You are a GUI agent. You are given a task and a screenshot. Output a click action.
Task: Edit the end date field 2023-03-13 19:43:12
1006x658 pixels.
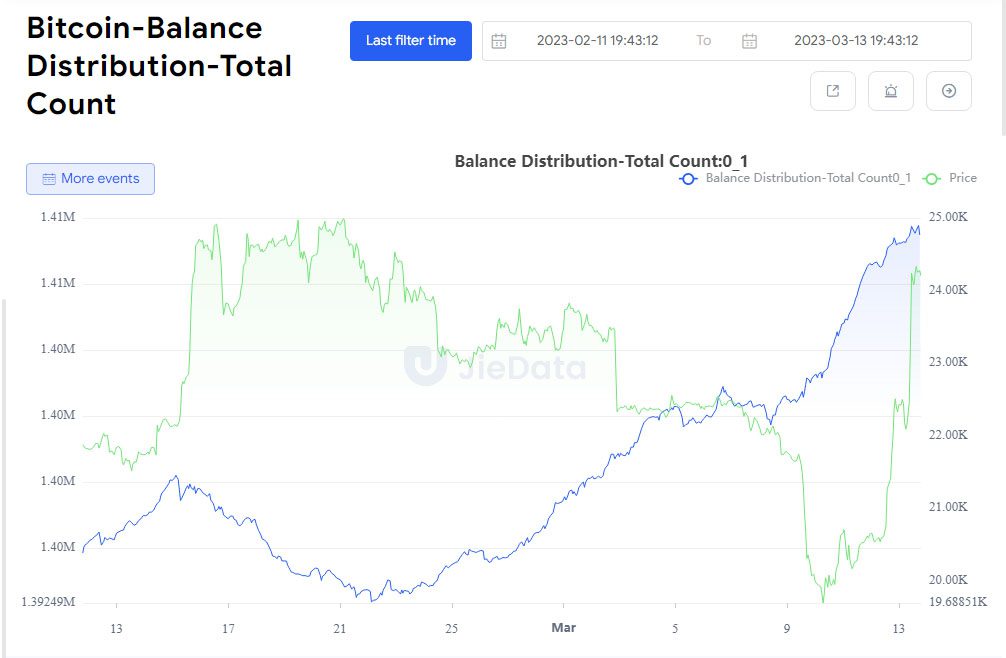click(x=856, y=40)
